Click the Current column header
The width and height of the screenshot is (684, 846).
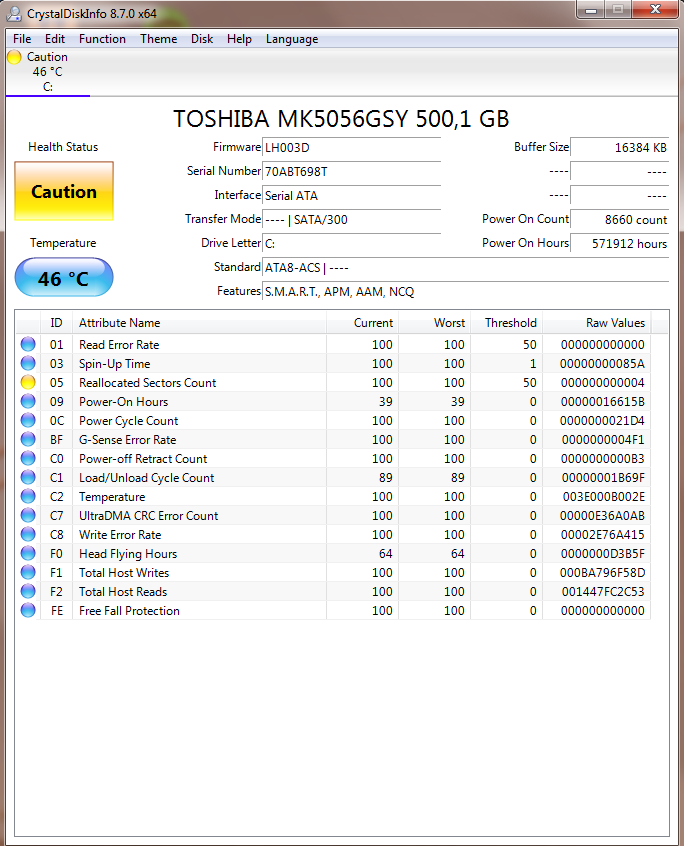(x=362, y=323)
